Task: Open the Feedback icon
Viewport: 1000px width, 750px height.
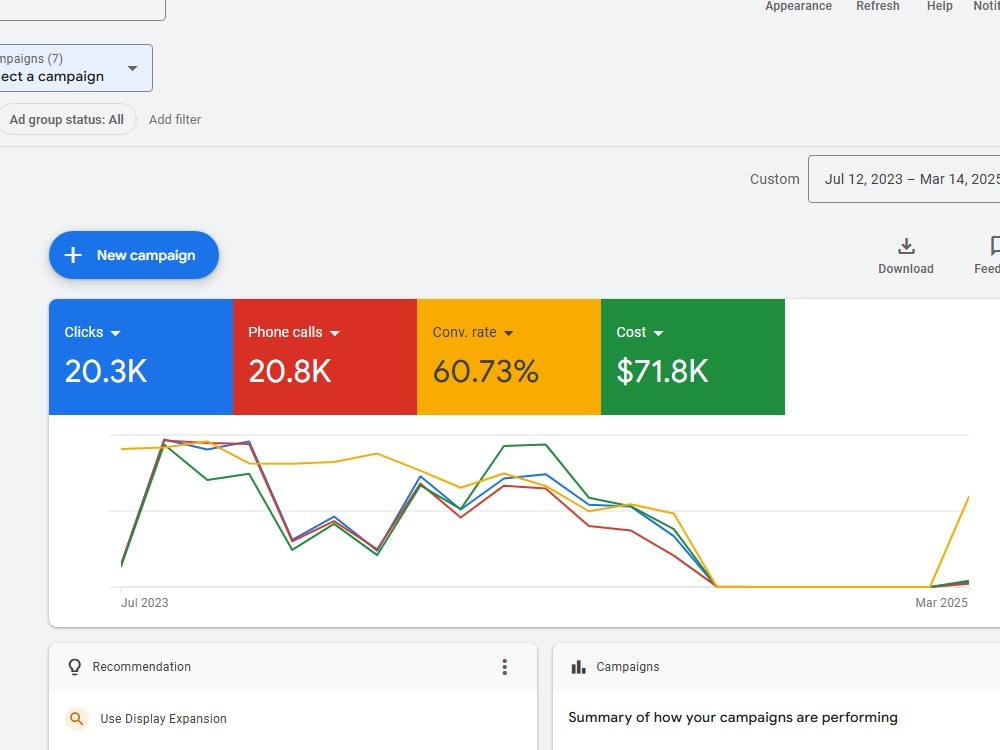Action: point(994,246)
